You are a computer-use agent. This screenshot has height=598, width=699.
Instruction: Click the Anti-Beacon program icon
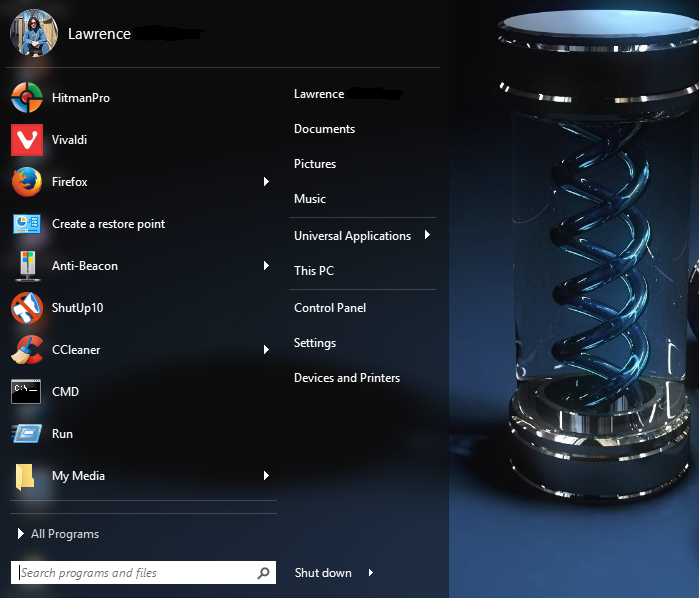pos(28,266)
